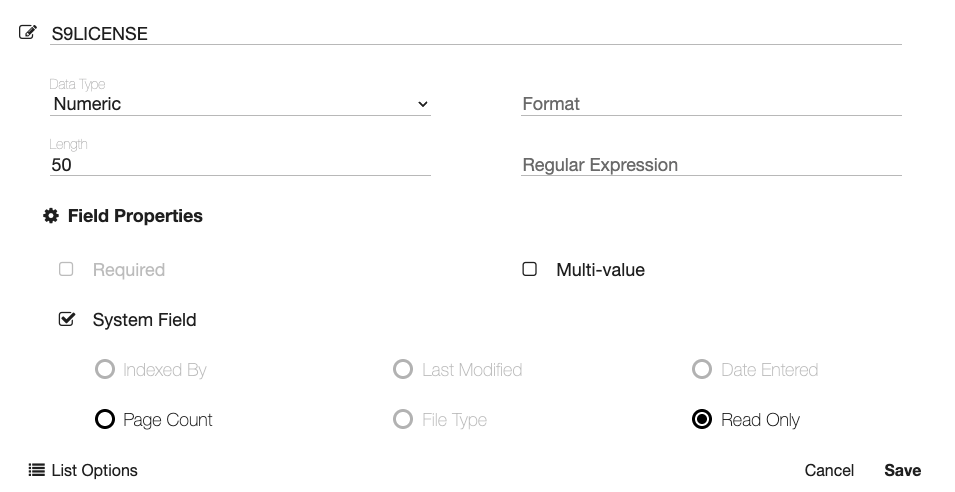Select the Last Modified radio option
Viewport: 955px width, 492px height.
[403, 370]
